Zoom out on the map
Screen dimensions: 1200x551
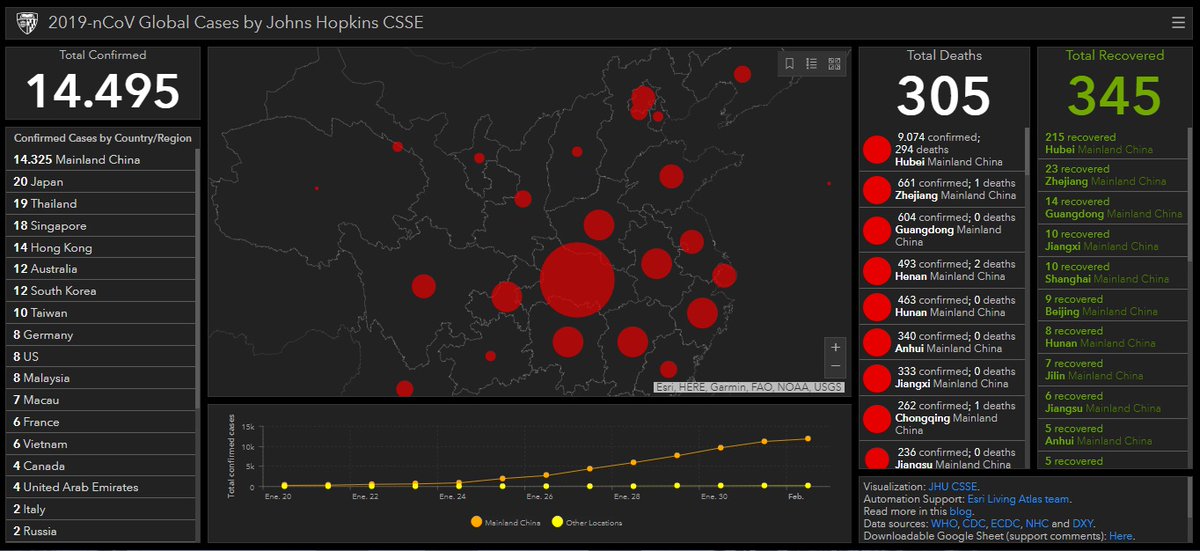click(836, 366)
